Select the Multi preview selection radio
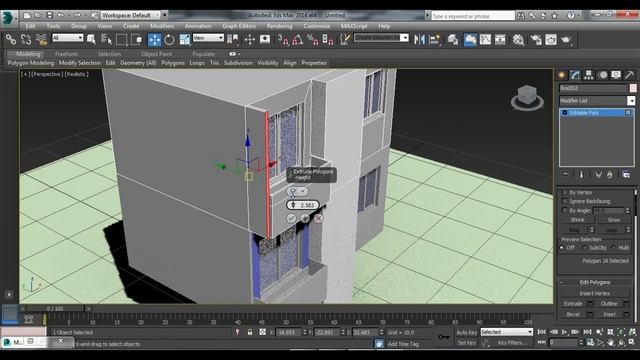Image resolution: width=640 pixels, height=360 pixels. point(613,248)
